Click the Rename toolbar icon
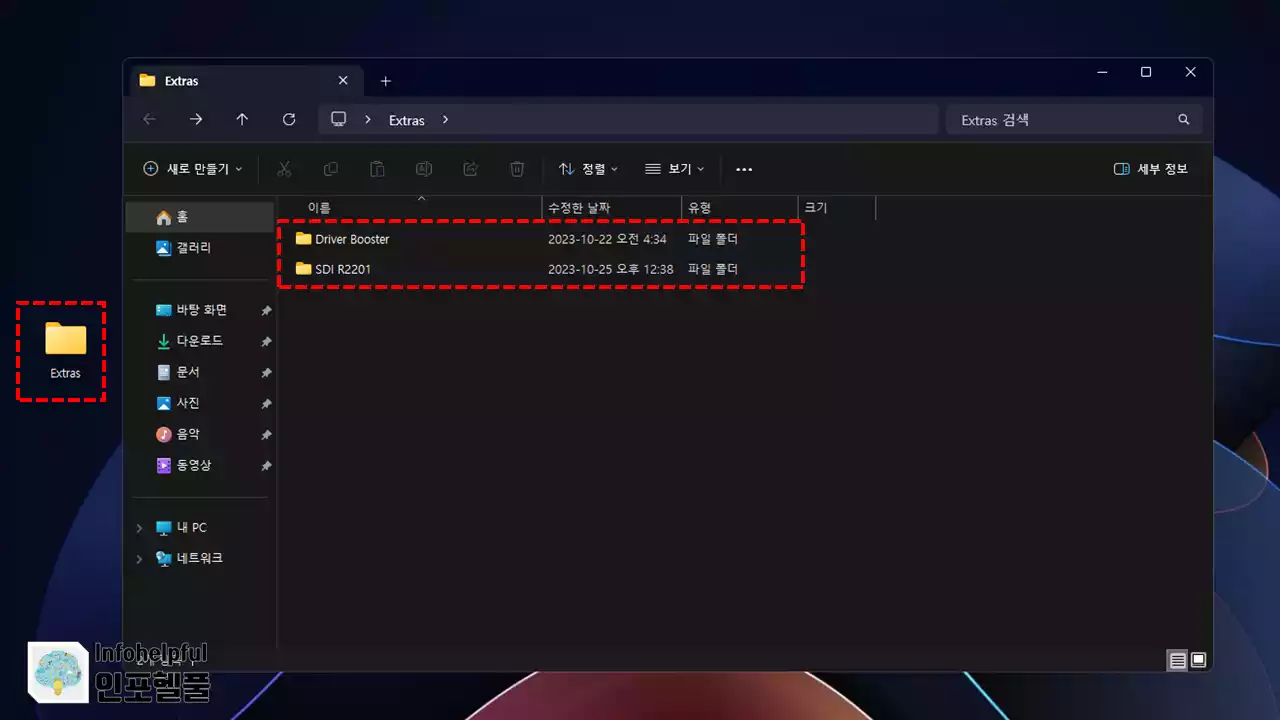1280x720 pixels. point(424,169)
